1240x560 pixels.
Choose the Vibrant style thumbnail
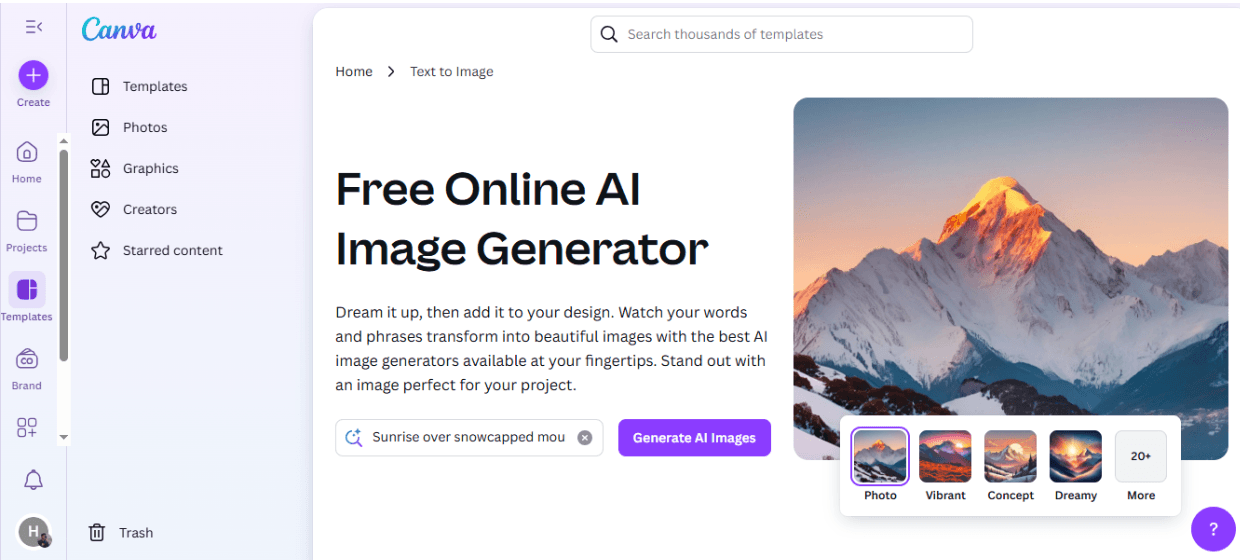(945, 457)
